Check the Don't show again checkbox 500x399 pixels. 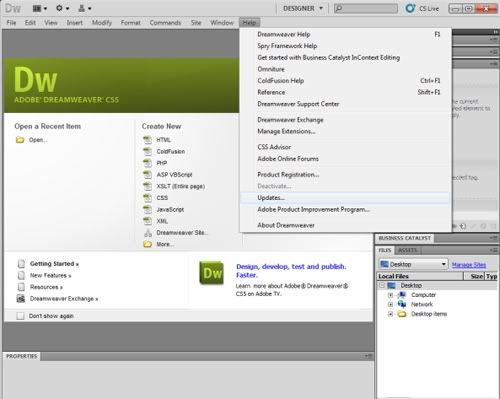(x=20, y=316)
